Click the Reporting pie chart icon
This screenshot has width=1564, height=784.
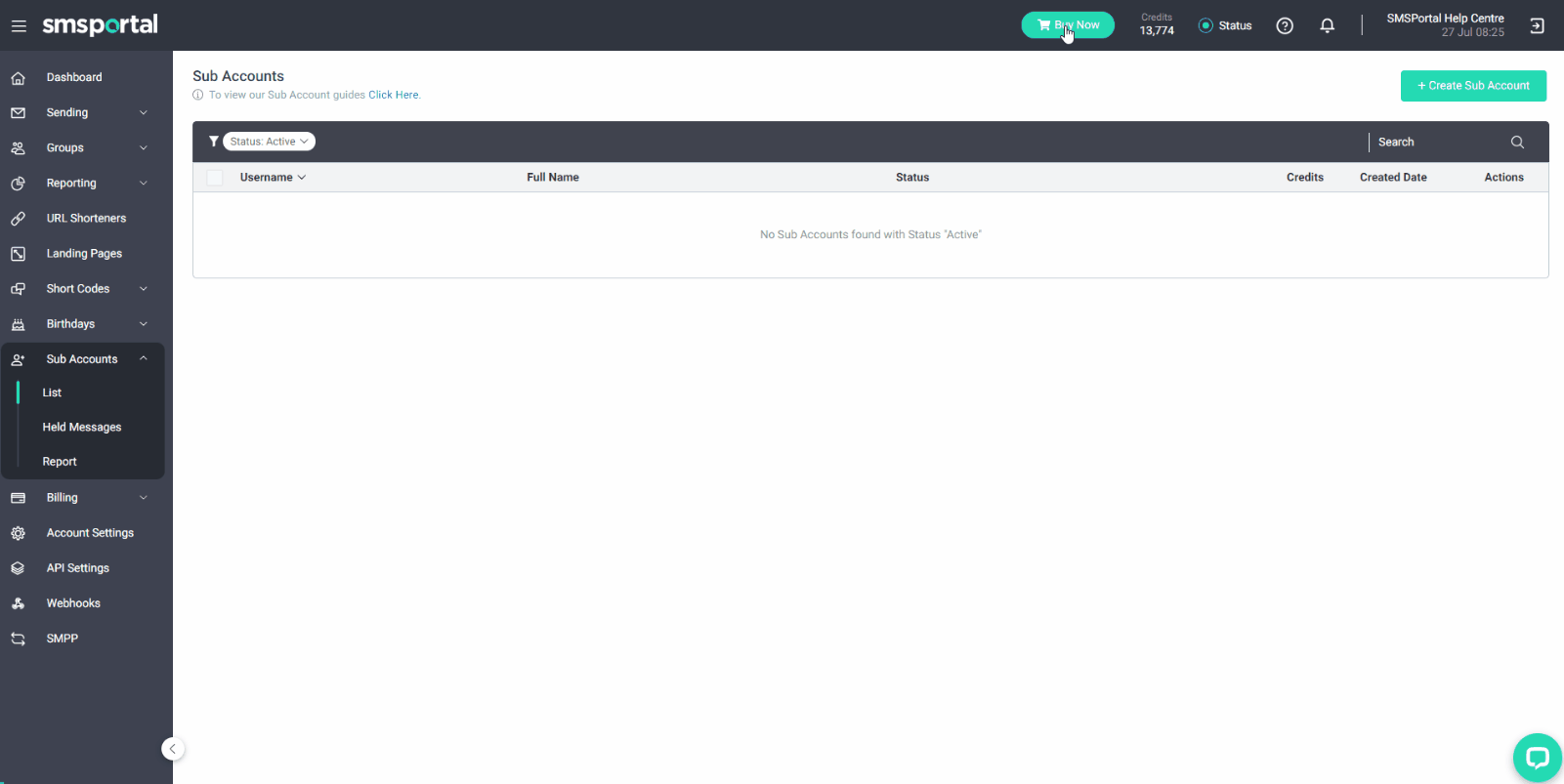point(18,184)
